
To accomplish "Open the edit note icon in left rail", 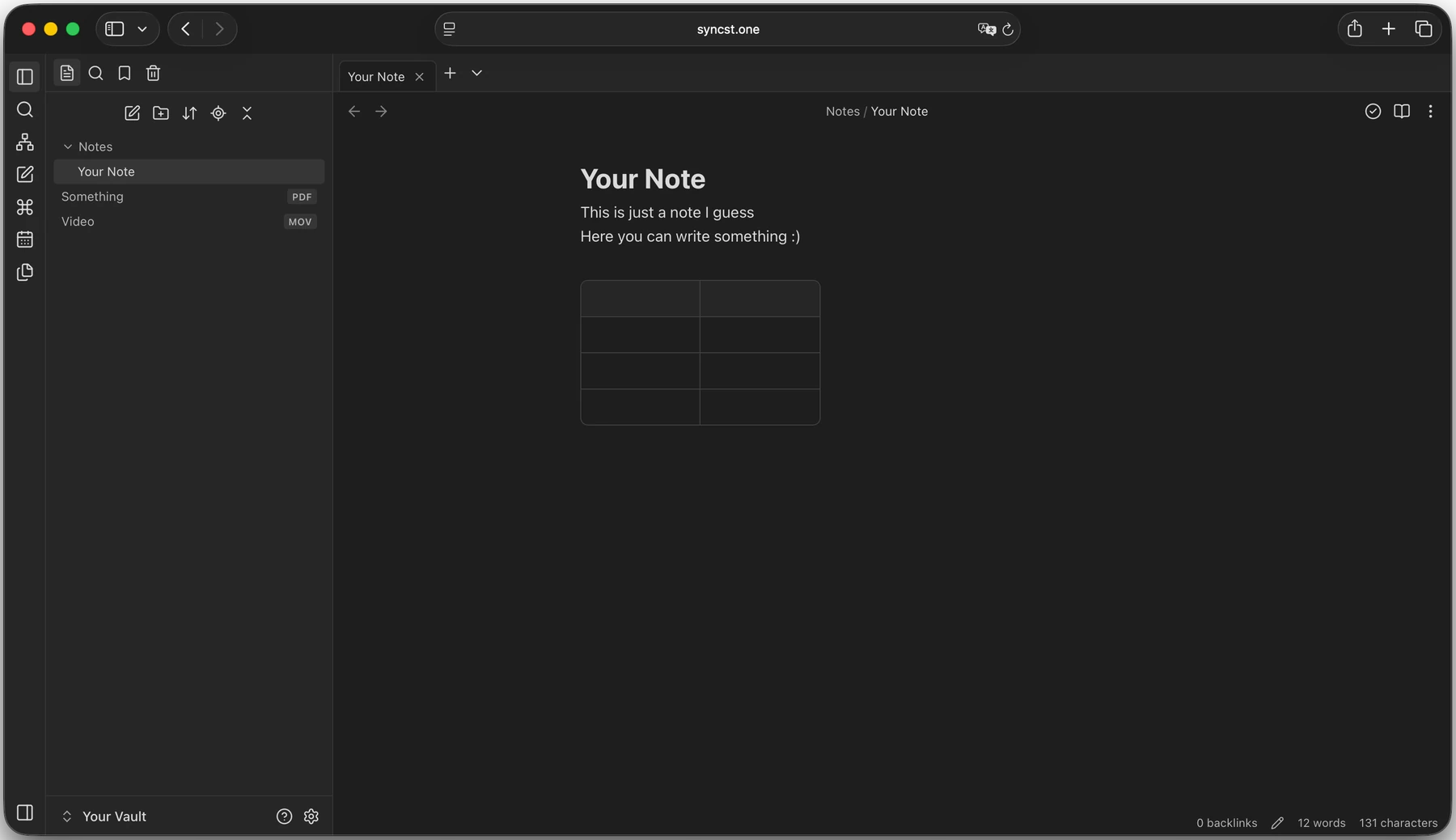I will (25, 175).
